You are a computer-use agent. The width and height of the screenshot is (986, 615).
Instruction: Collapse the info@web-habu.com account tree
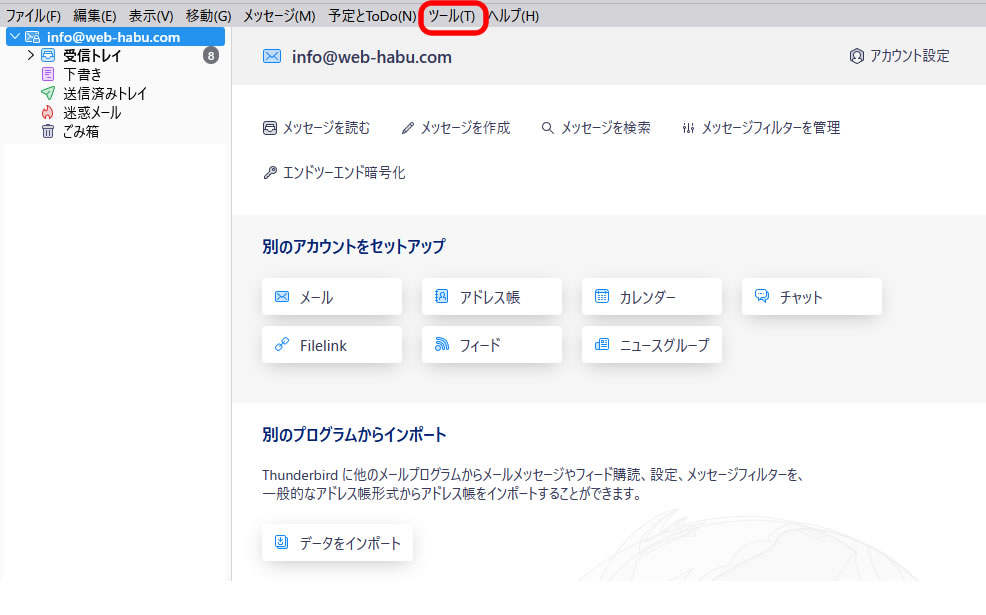click(14, 37)
